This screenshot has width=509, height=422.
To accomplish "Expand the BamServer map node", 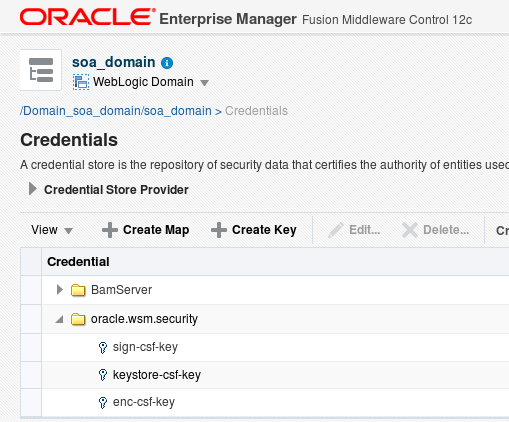I will tap(60, 290).
